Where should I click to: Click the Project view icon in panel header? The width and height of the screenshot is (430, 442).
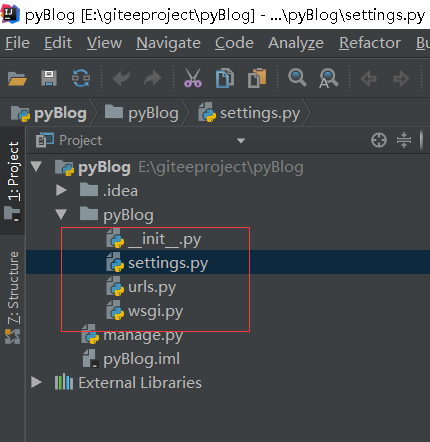(45, 140)
